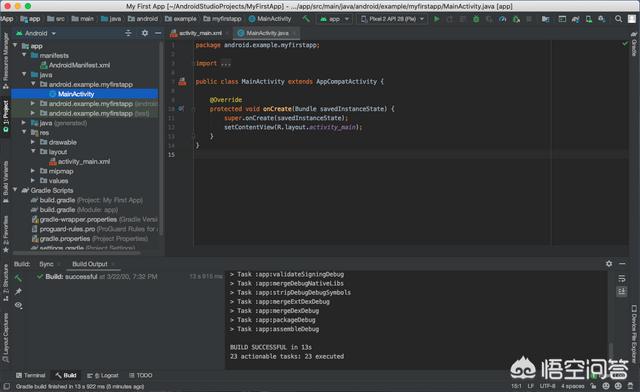Click the rebuild hammer icon in Build panel
This screenshot has height=392, width=640.
click(18, 278)
